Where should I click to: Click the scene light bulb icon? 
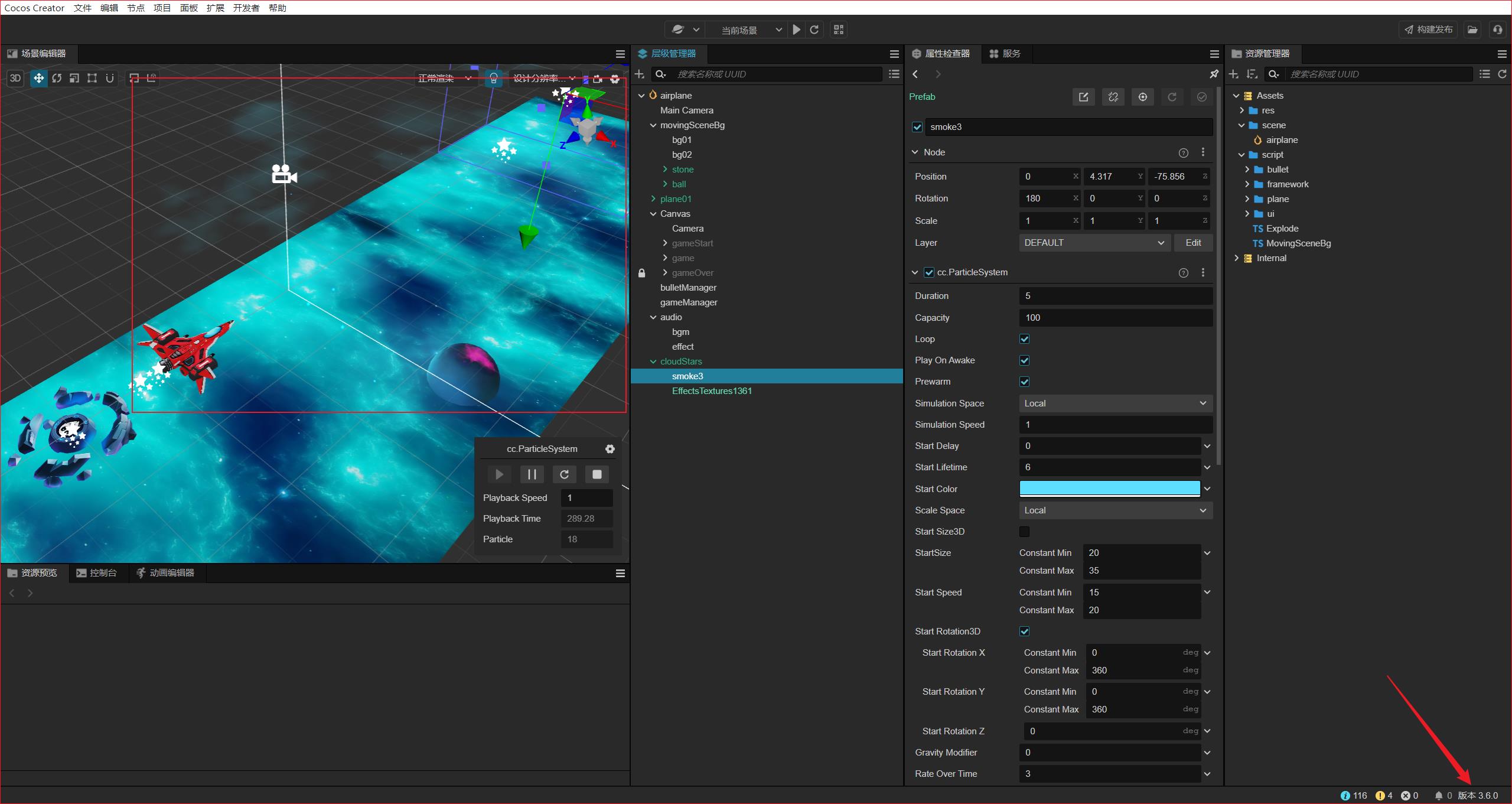pos(494,78)
